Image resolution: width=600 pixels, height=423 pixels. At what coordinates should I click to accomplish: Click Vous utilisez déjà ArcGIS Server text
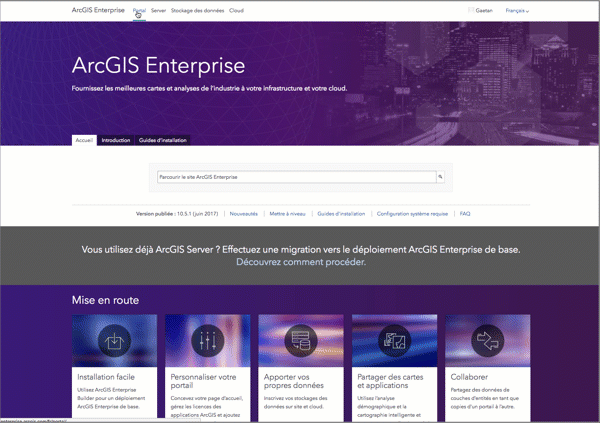301,250
